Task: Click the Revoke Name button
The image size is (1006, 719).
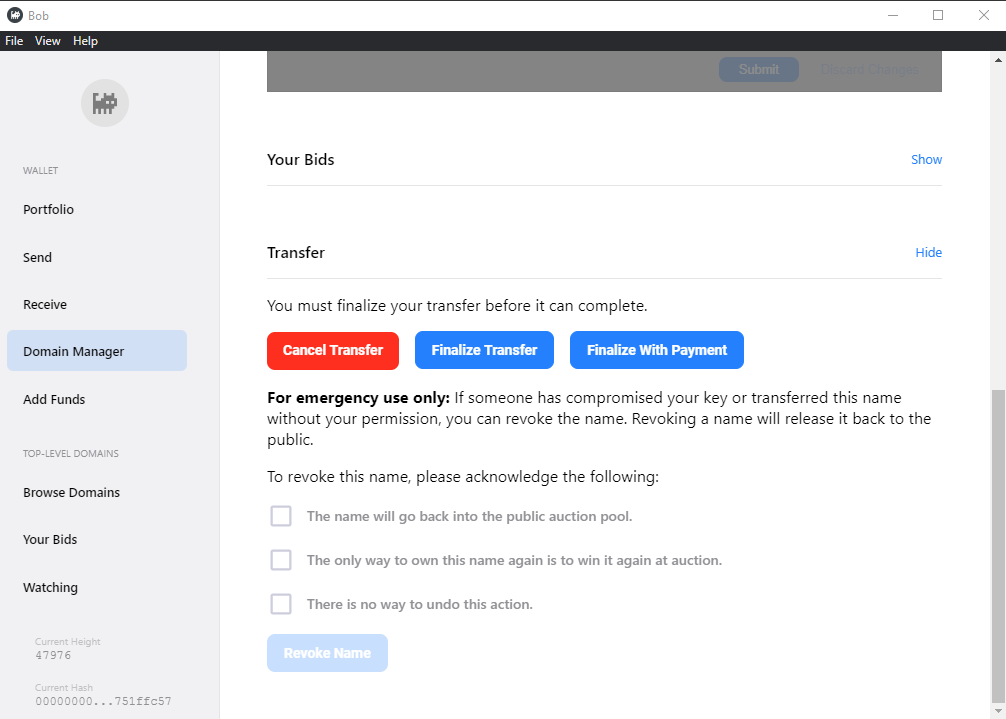Action: click(x=327, y=653)
